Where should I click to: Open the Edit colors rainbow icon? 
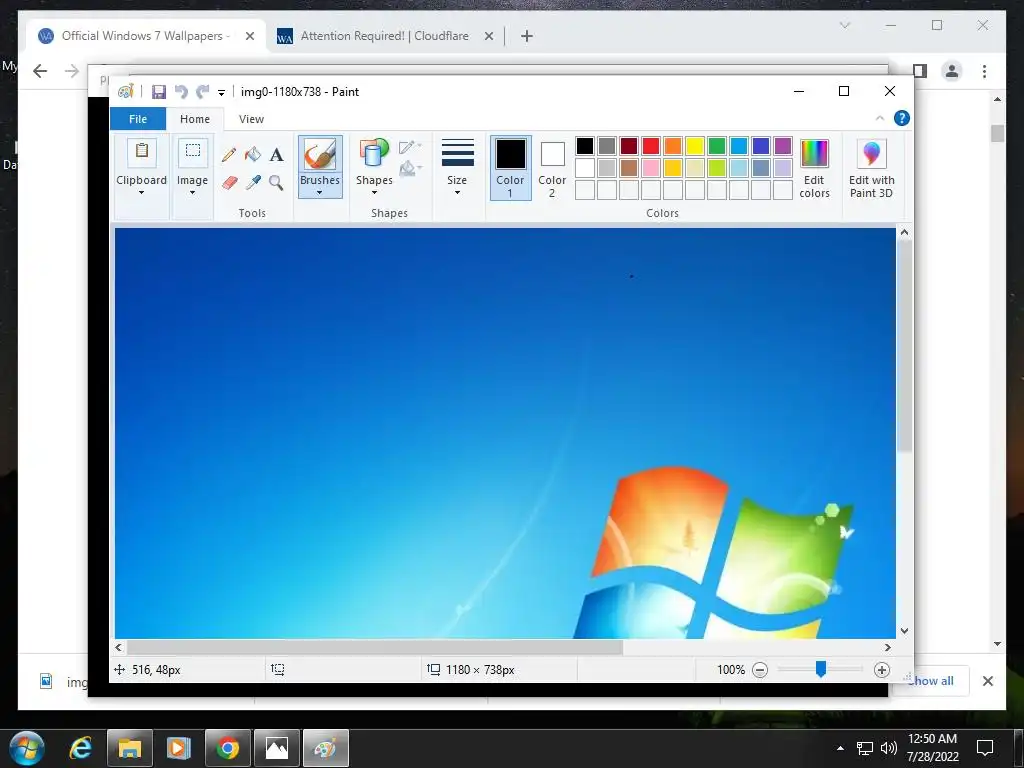[x=814, y=154]
